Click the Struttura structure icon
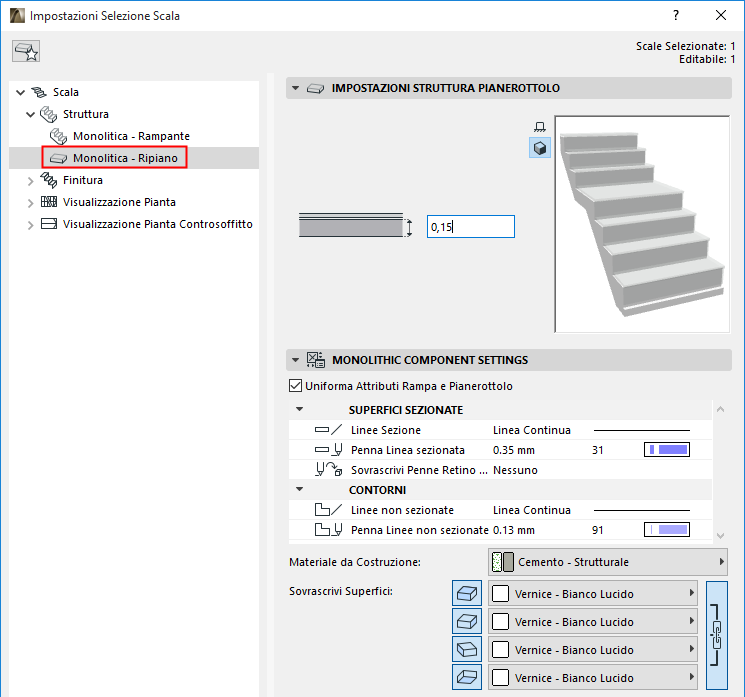 point(48,114)
